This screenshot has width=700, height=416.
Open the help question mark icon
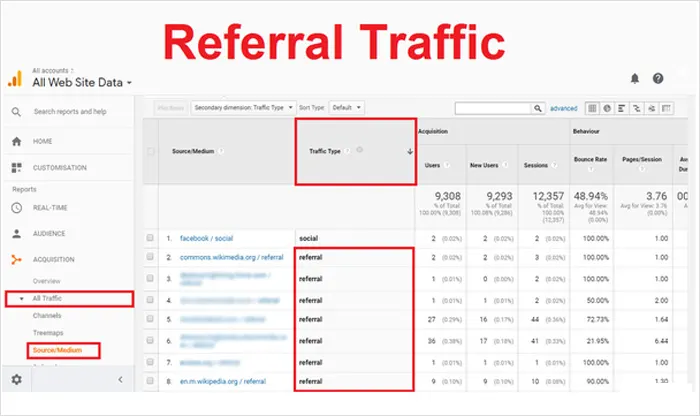pos(658,79)
